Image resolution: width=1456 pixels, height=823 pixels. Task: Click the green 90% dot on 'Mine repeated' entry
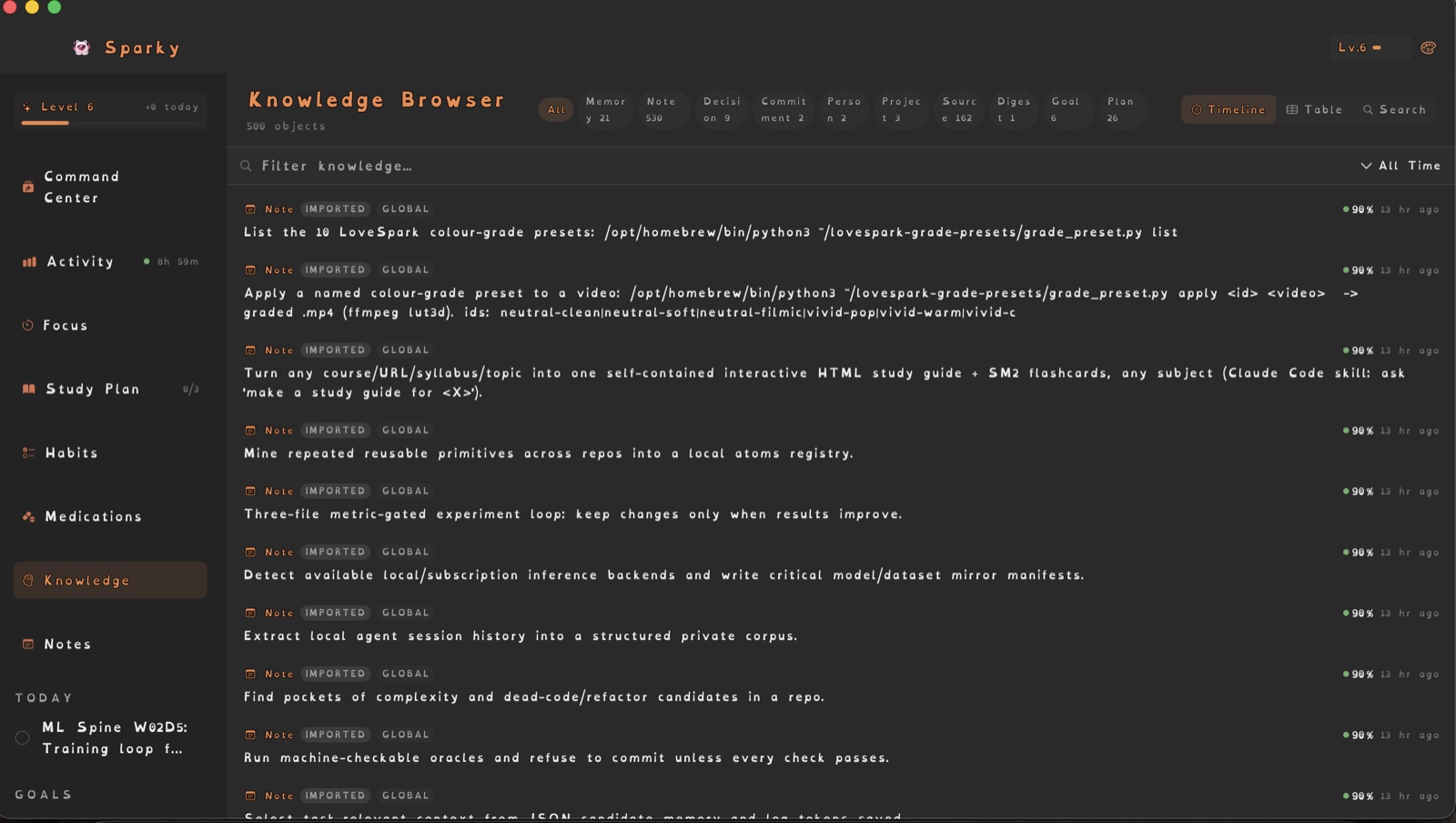point(1346,430)
